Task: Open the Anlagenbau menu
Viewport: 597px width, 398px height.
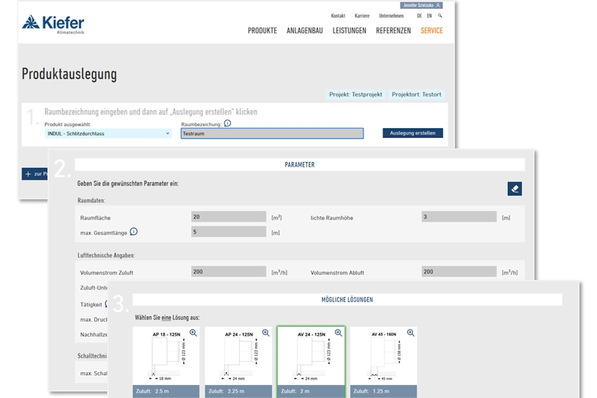Action: pos(305,30)
